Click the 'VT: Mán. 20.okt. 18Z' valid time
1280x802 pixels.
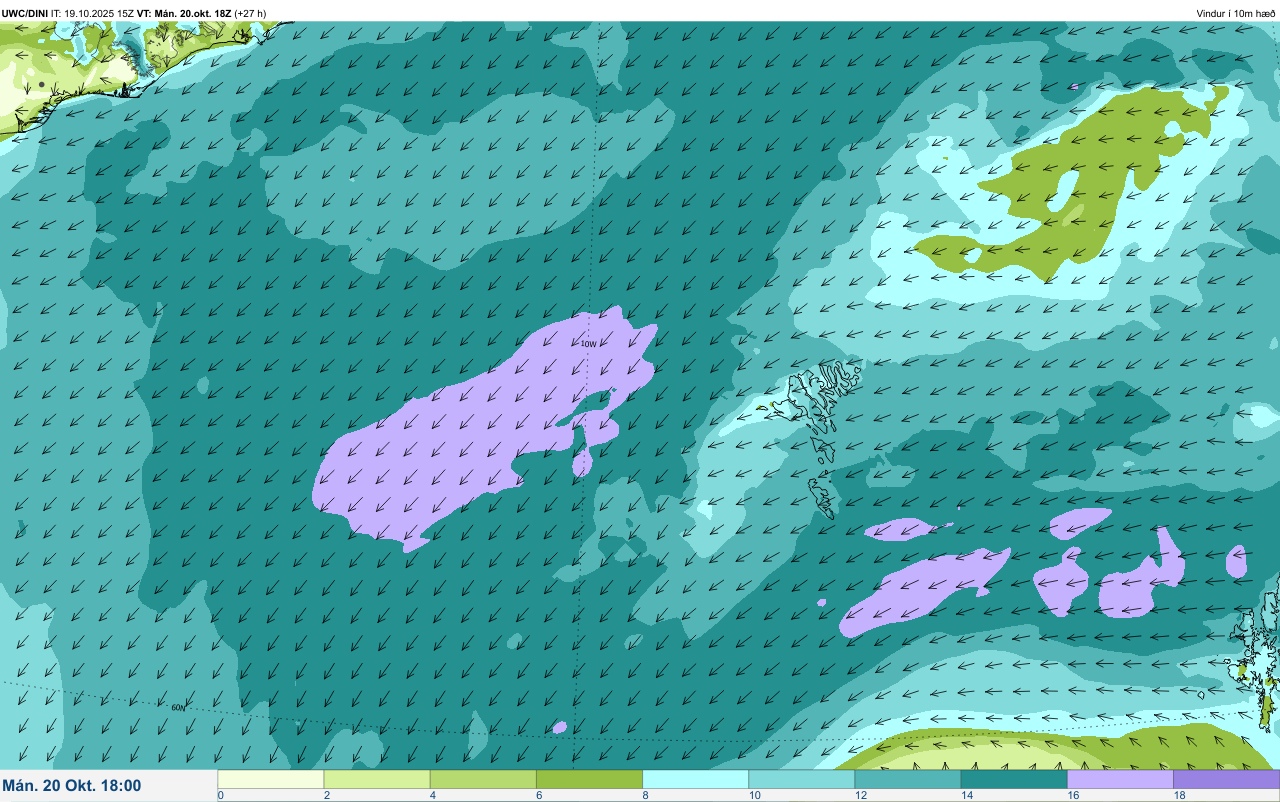point(184,13)
